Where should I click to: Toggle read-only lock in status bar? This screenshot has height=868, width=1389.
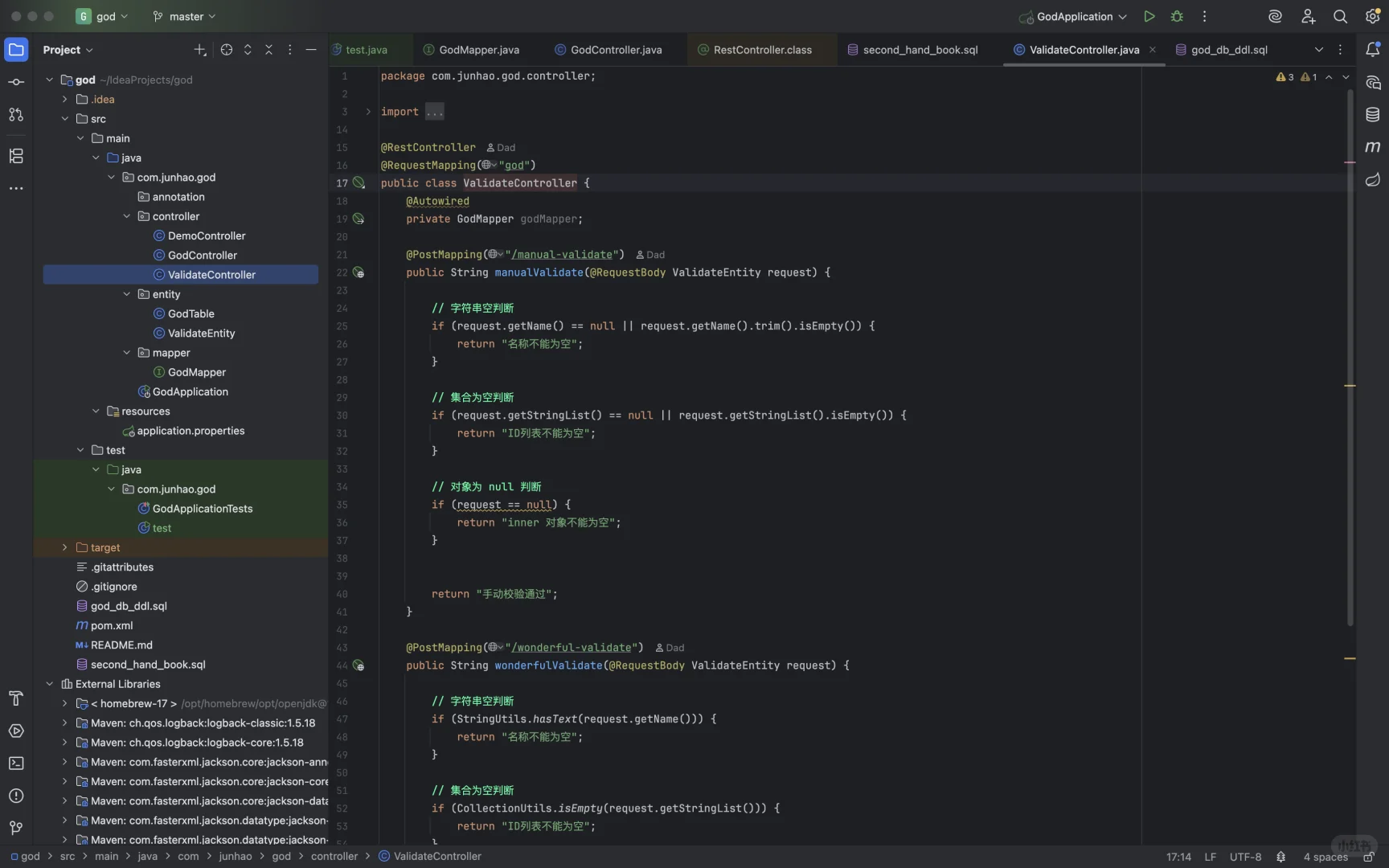pos(1368,857)
